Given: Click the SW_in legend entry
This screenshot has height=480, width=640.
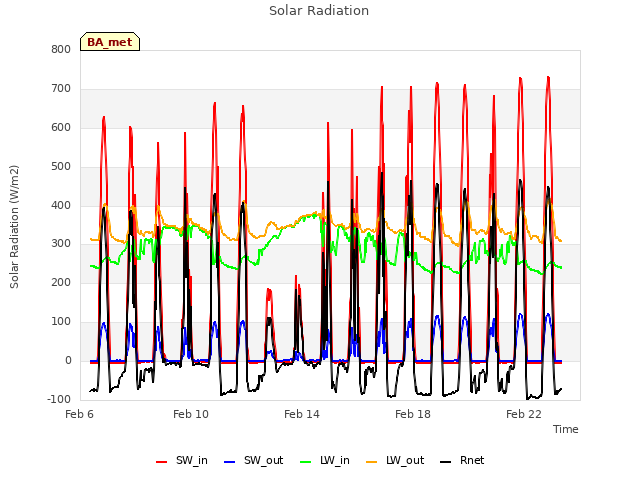Looking at the screenshot, I should 182,460.
